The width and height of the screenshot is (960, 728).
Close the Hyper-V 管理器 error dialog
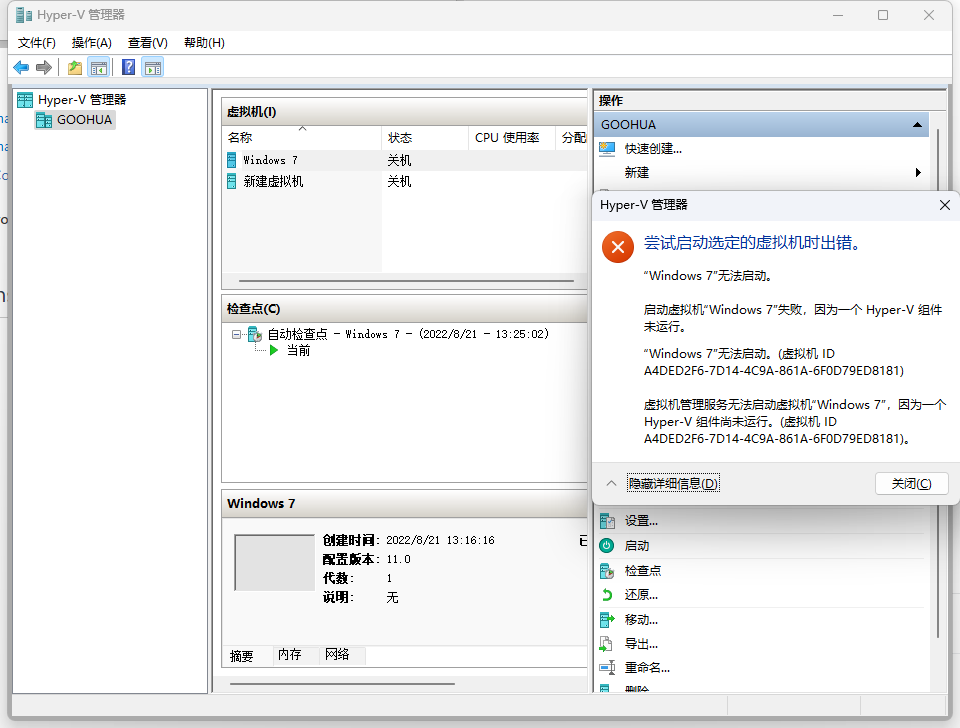pos(945,205)
